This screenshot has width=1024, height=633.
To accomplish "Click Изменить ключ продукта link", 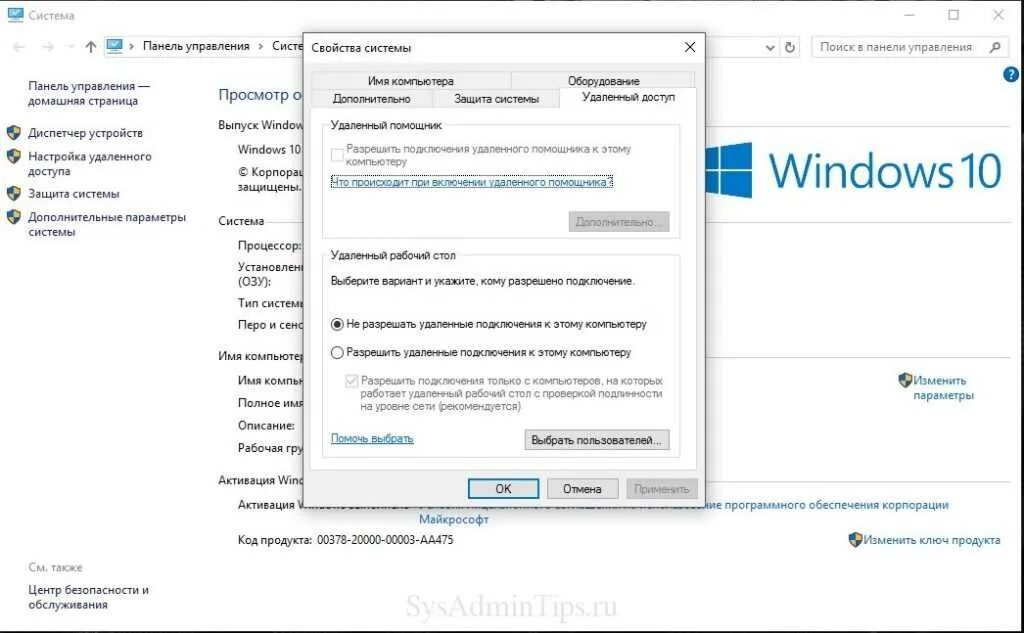I will coord(932,540).
